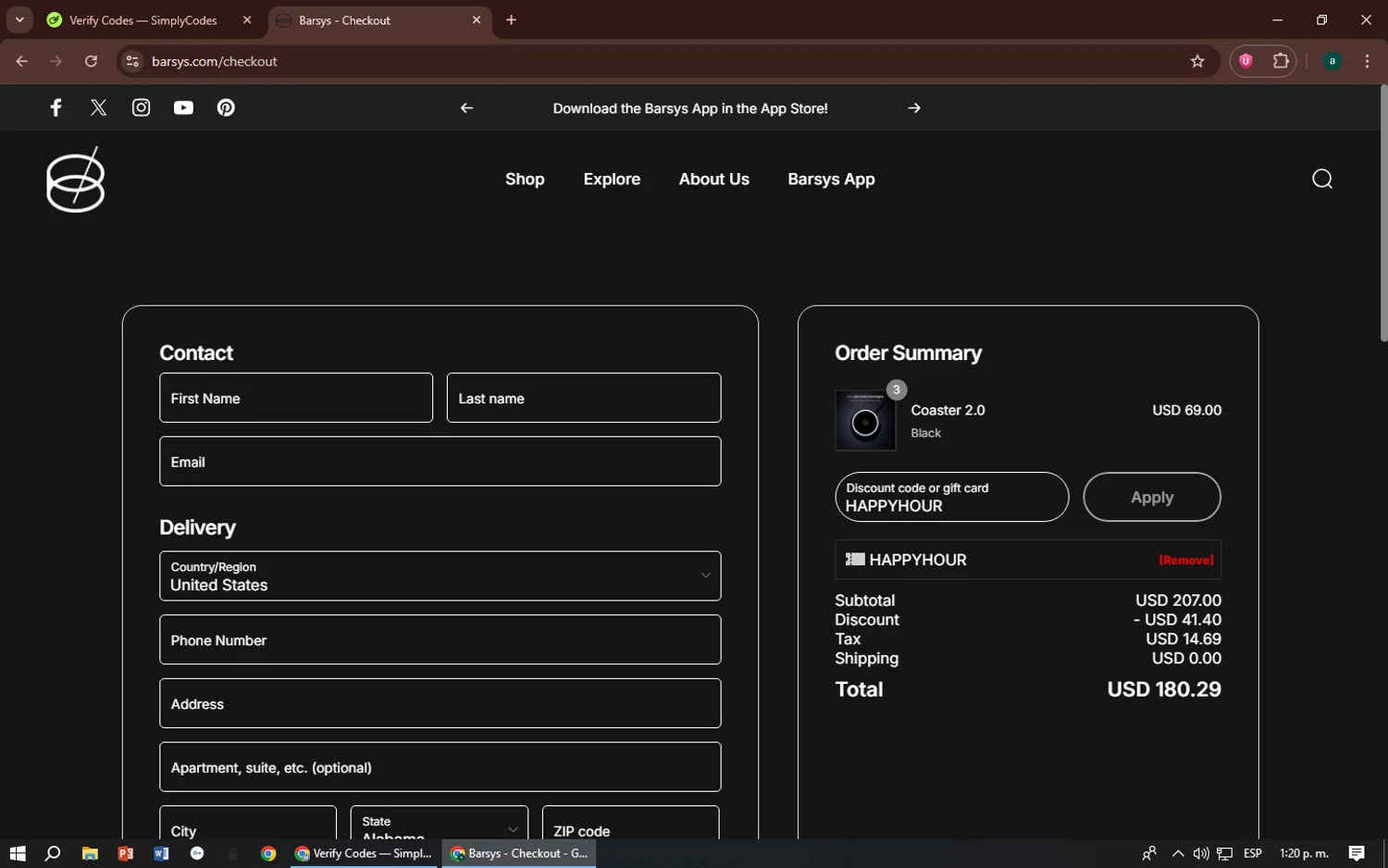The width and height of the screenshot is (1388, 868).
Task: View site information icon in address bar
Action: 132,61
